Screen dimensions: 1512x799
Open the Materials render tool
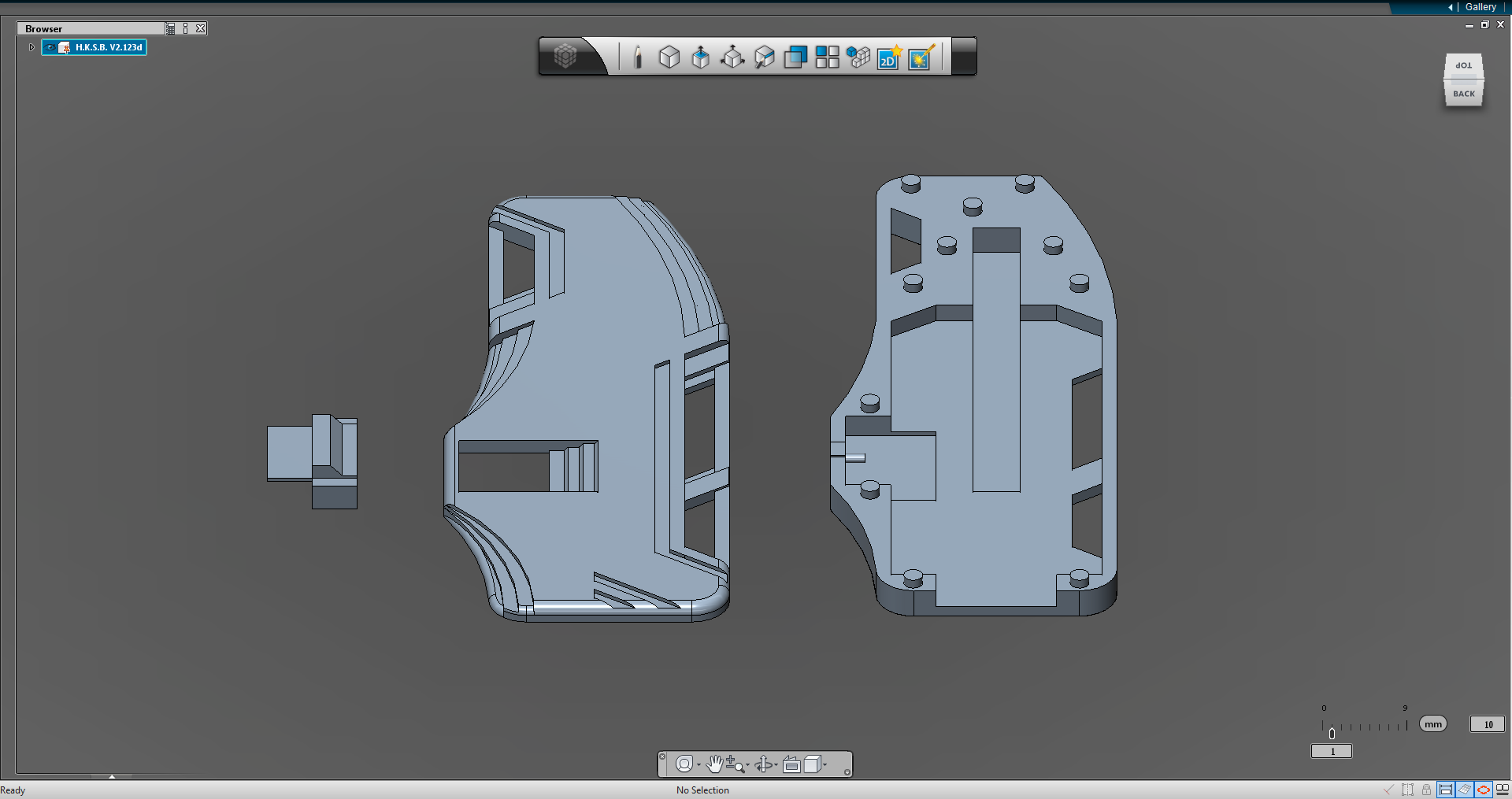click(921, 57)
